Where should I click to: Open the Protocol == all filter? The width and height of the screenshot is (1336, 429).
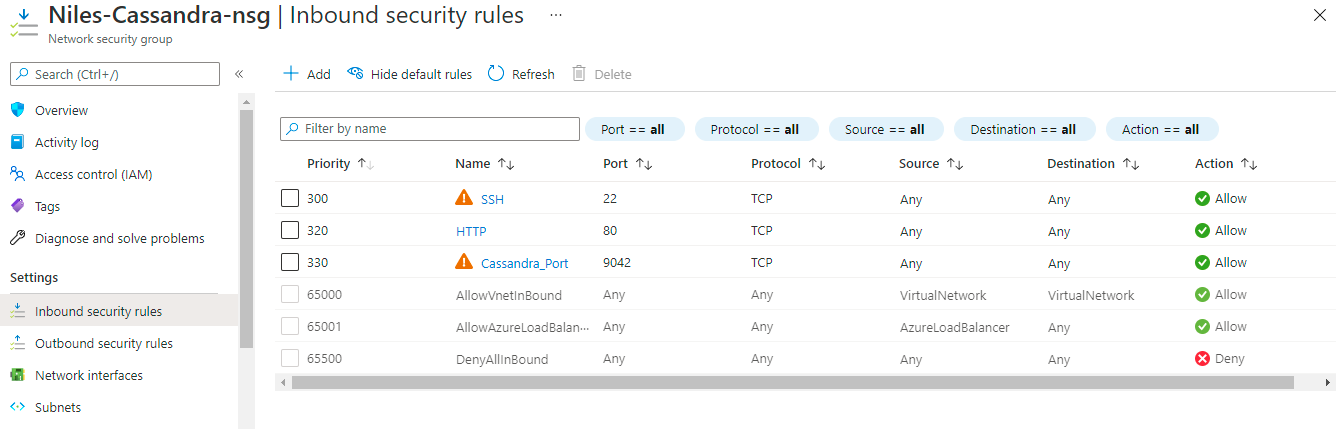756,129
